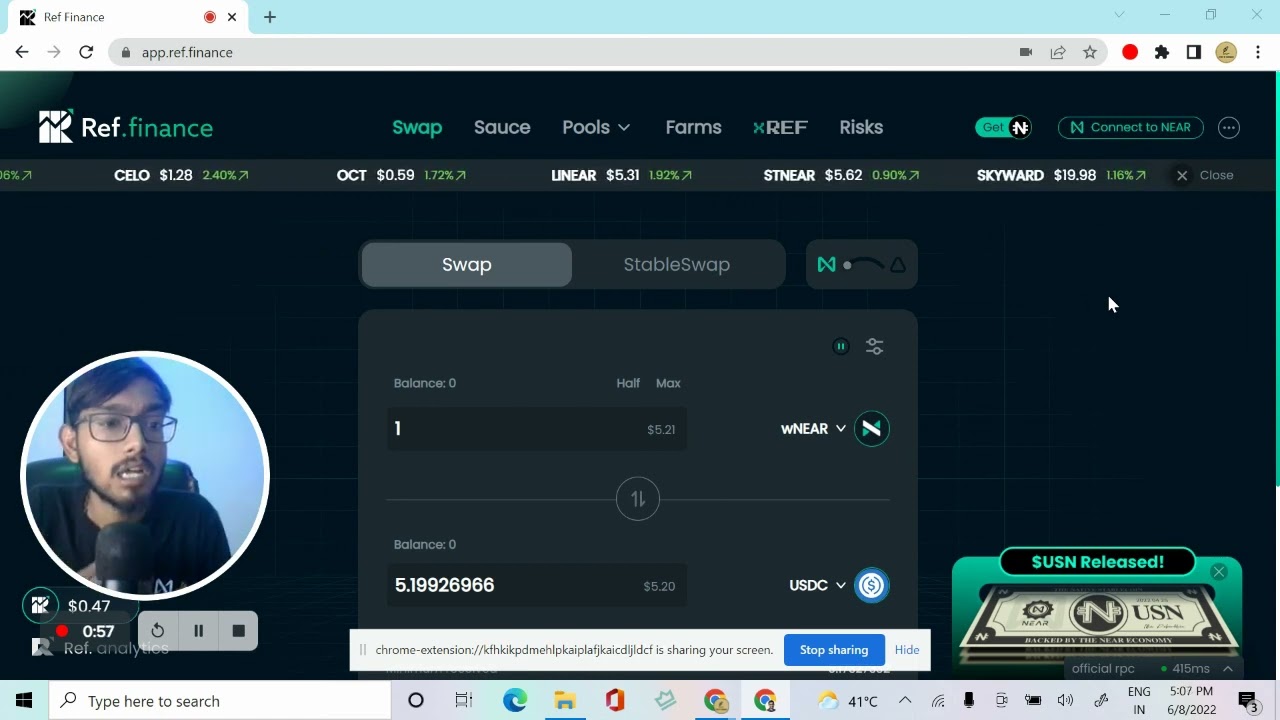Click the OCT $0.59 ticker entry
The image size is (1280, 720).
click(x=401, y=175)
